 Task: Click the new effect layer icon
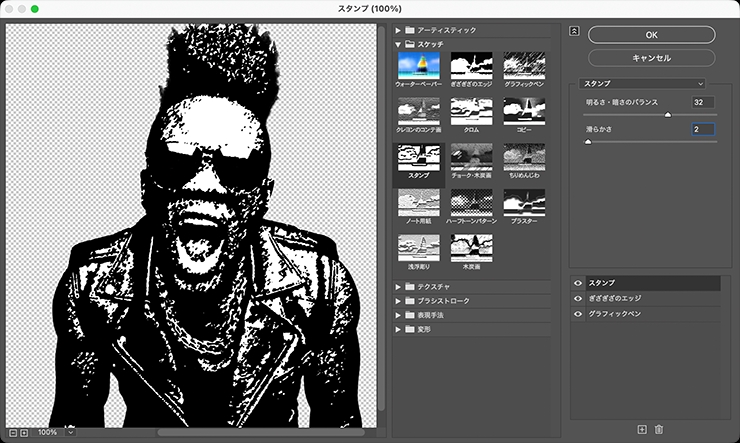642,429
